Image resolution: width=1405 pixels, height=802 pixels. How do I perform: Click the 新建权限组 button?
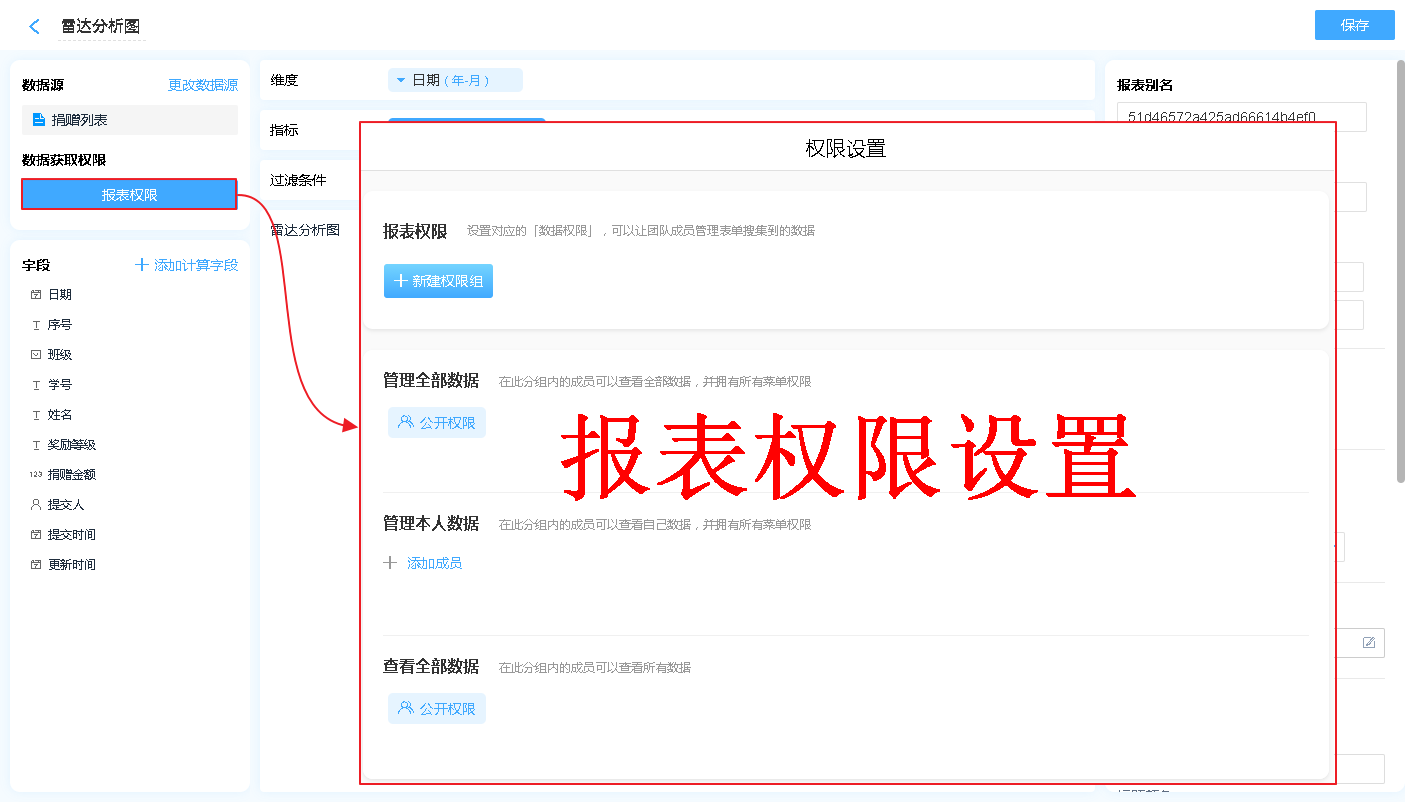[x=438, y=282]
